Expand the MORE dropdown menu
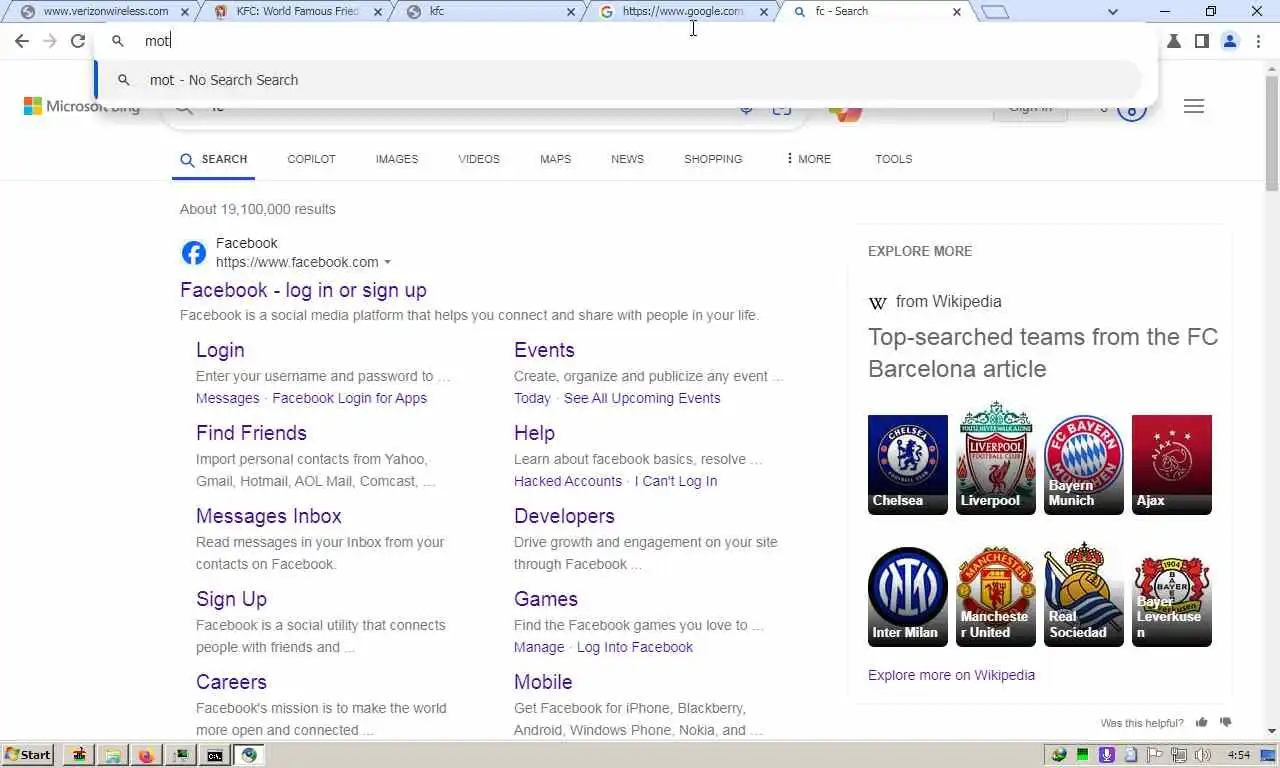This screenshot has height=768, width=1280. point(808,159)
